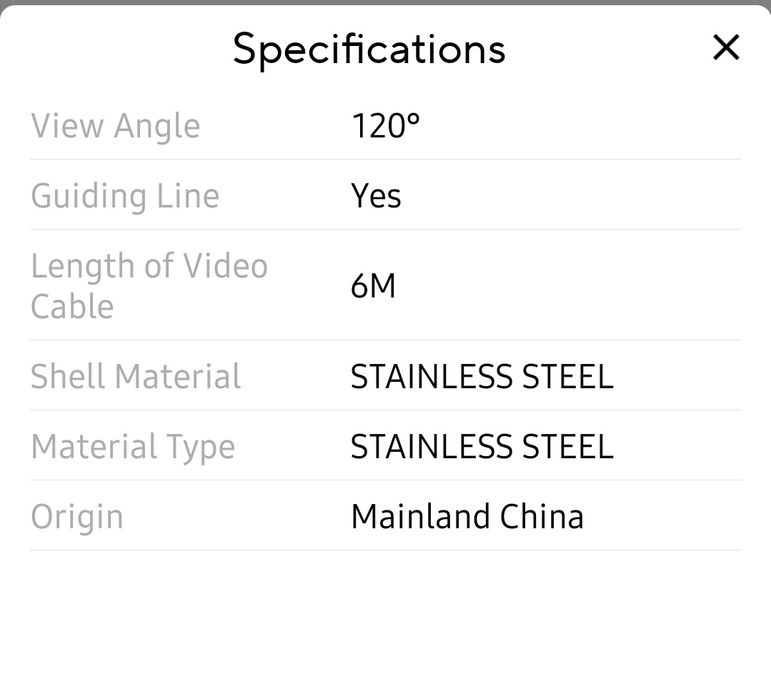Select the 120° view angle value
This screenshot has width=771, height=700.
384,126
